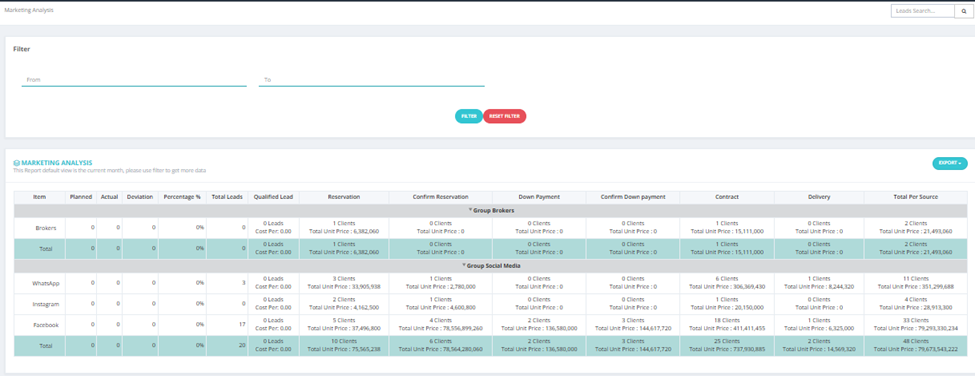The height and width of the screenshot is (376, 975).
Task: Select the Reservation column header
Action: 344,196
